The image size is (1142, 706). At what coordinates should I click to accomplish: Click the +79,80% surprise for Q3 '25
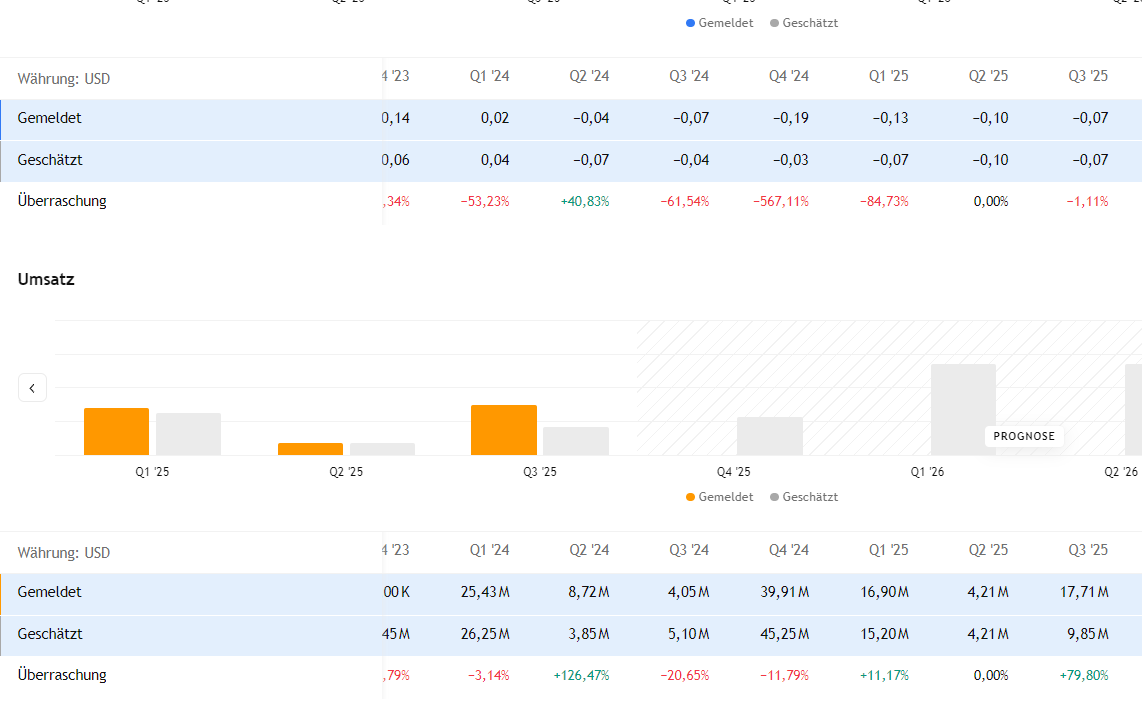click(1084, 675)
